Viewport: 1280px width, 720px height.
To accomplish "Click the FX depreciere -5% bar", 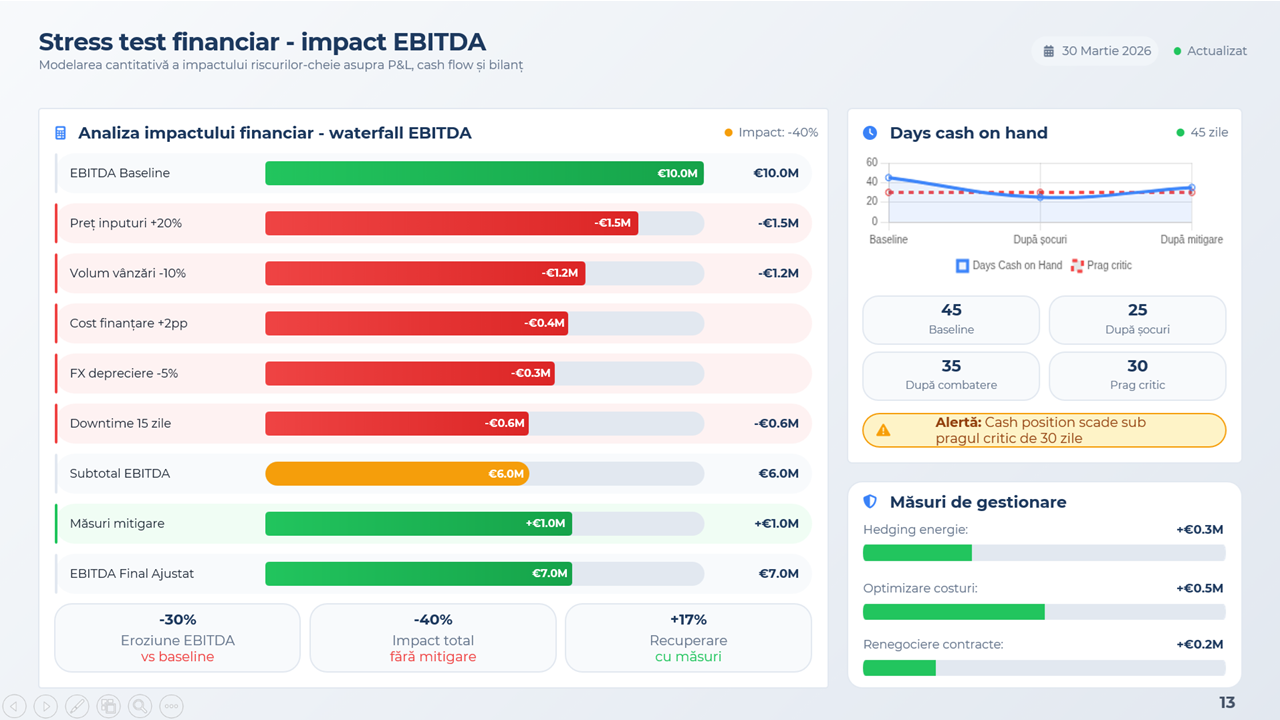I will pyautogui.click(x=410, y=373).
